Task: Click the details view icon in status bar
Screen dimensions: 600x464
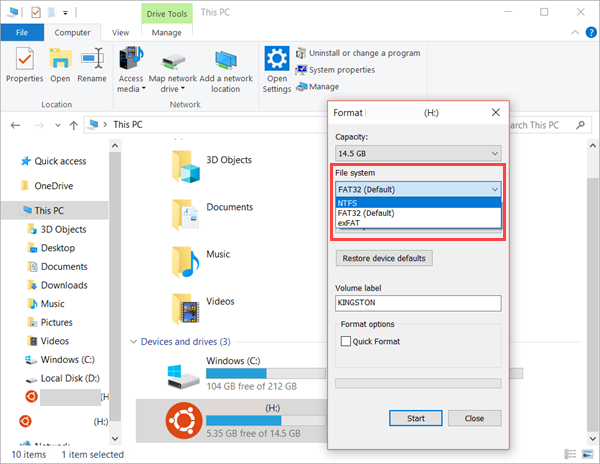Action: coord(570,454)
